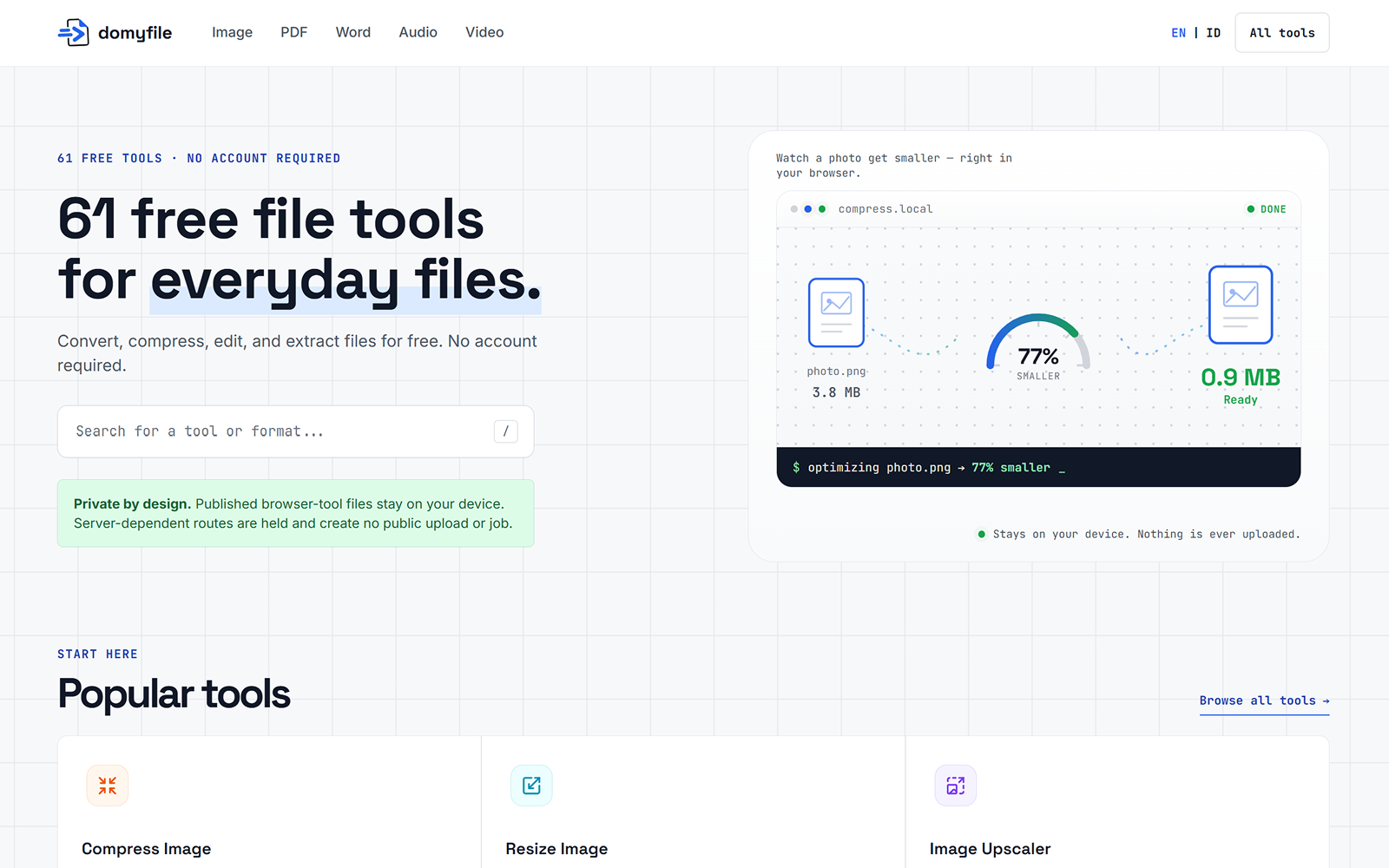Open the Audio menu

[x=418, y=32]
